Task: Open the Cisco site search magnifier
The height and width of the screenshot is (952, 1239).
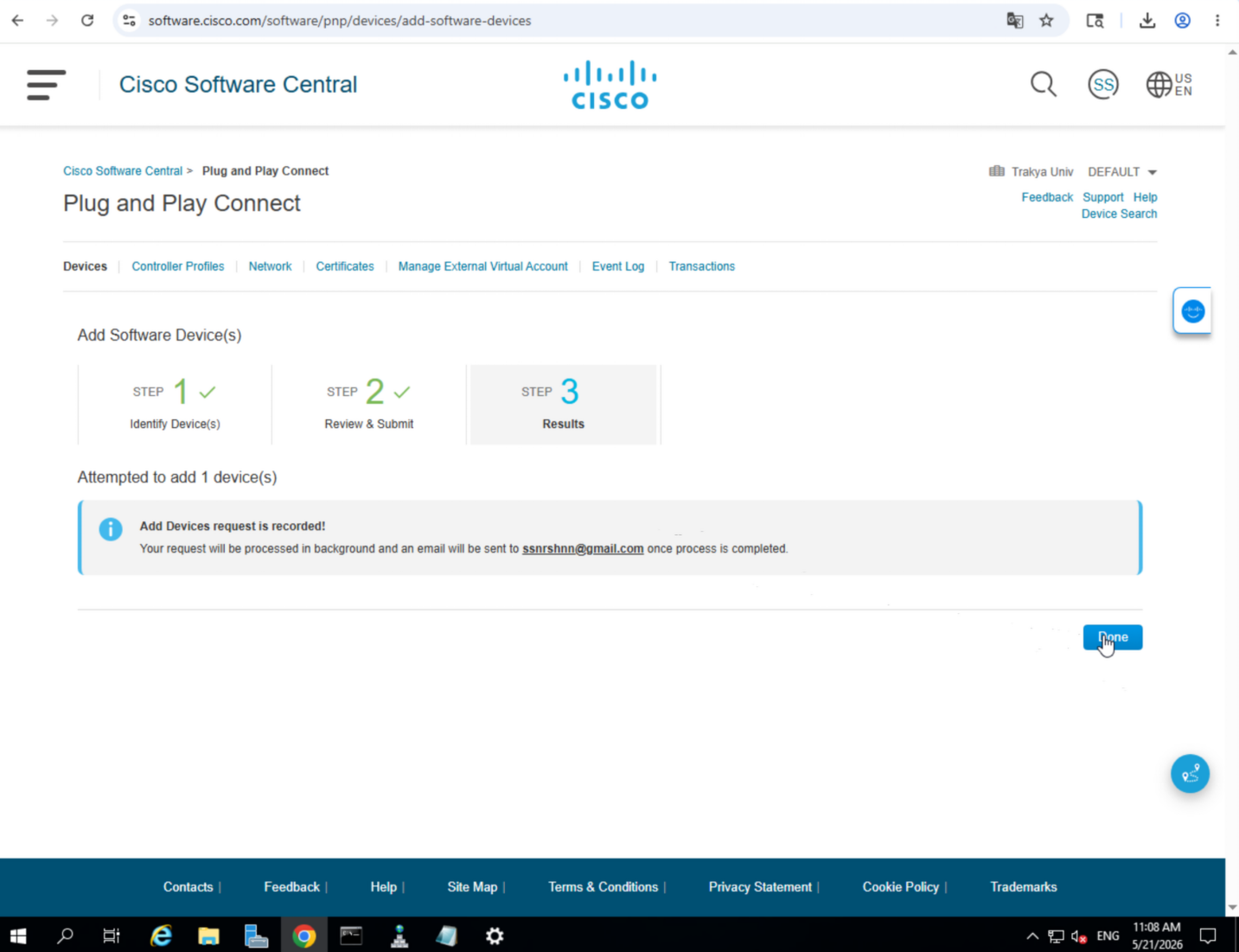Action: click(x=1044, y=85)
